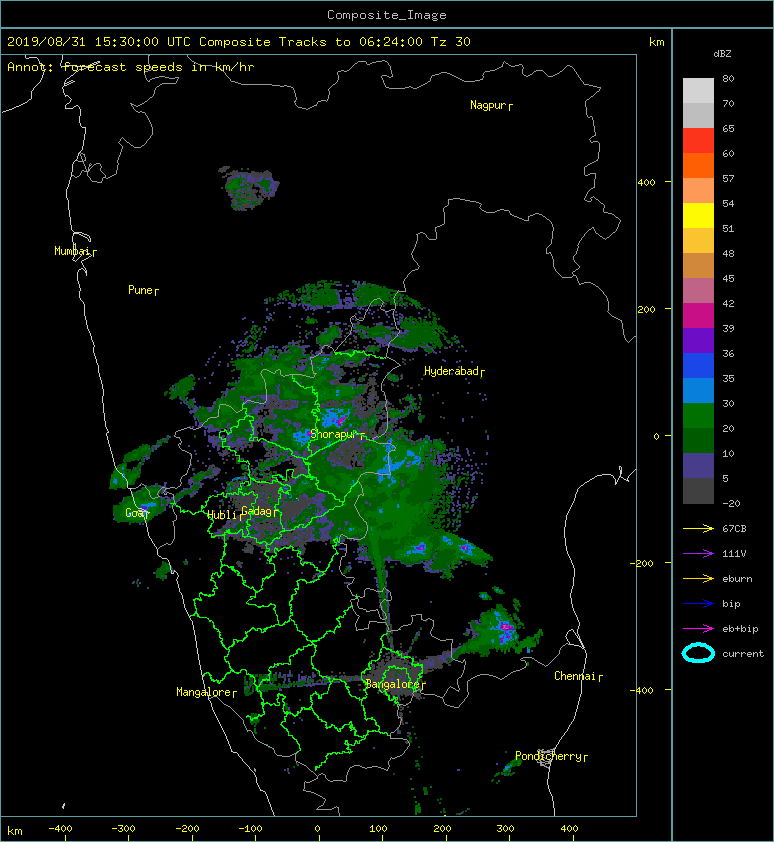Select the eburn arrow legend symbol

coord(698,578)
